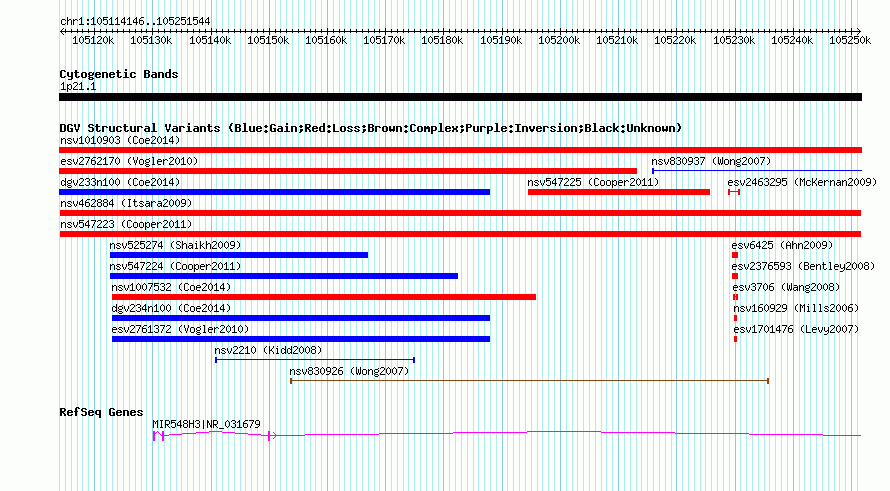Click the magenta MIR548H3 gene track line
Viewport: 890px width, 491px height.
507,435
